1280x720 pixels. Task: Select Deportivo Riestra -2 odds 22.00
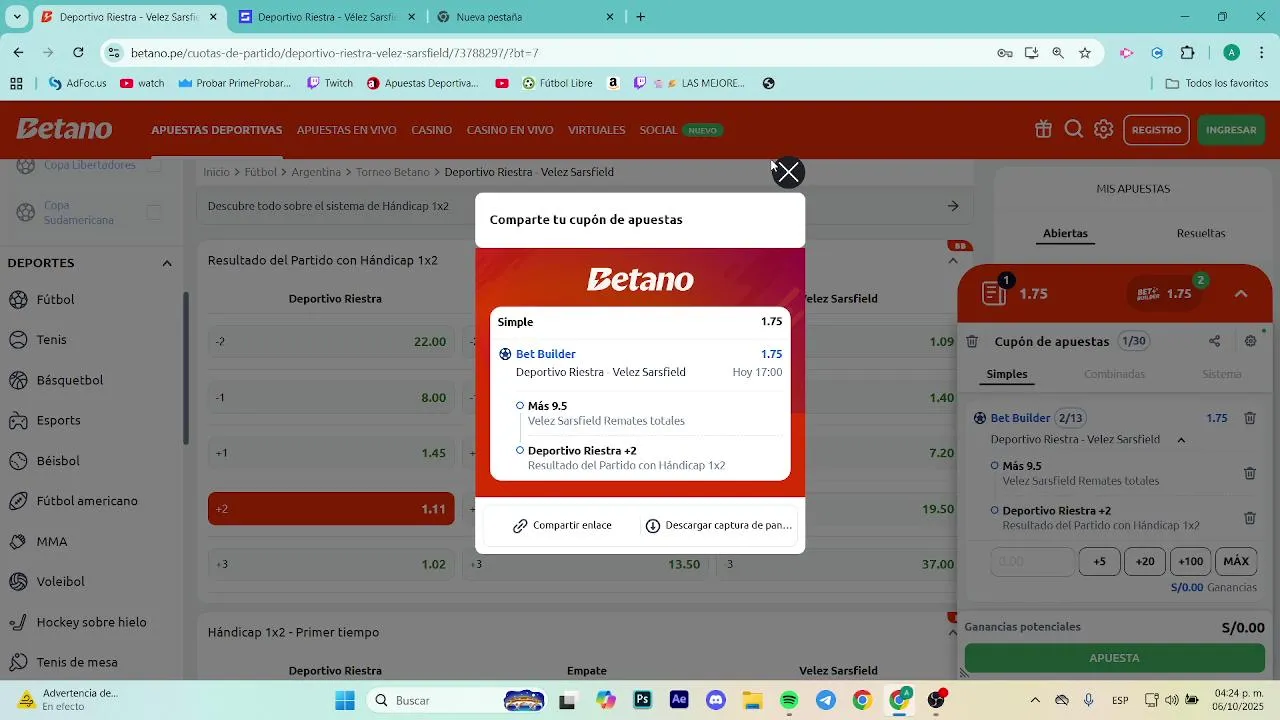331,342
